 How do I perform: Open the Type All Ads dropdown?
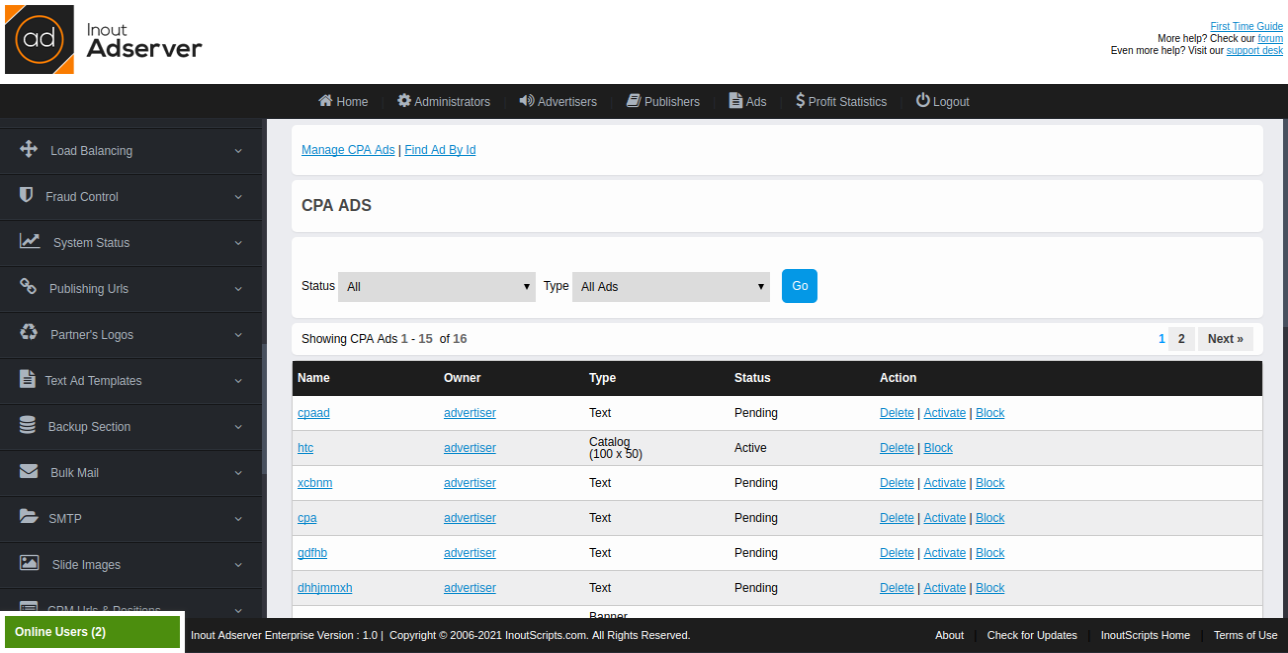[671, 286]
